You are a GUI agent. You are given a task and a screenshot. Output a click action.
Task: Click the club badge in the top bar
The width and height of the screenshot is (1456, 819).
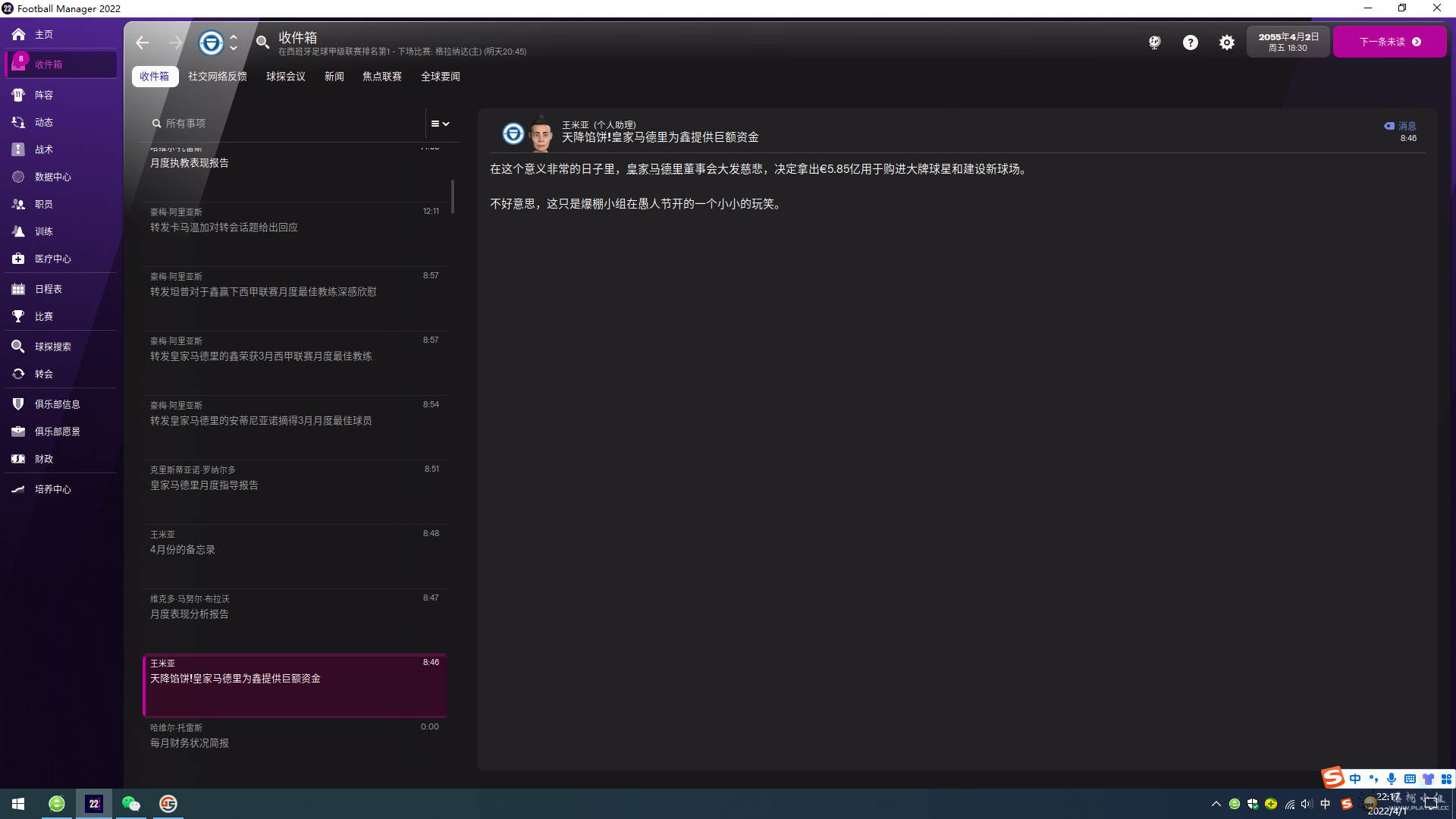[211, 42]
